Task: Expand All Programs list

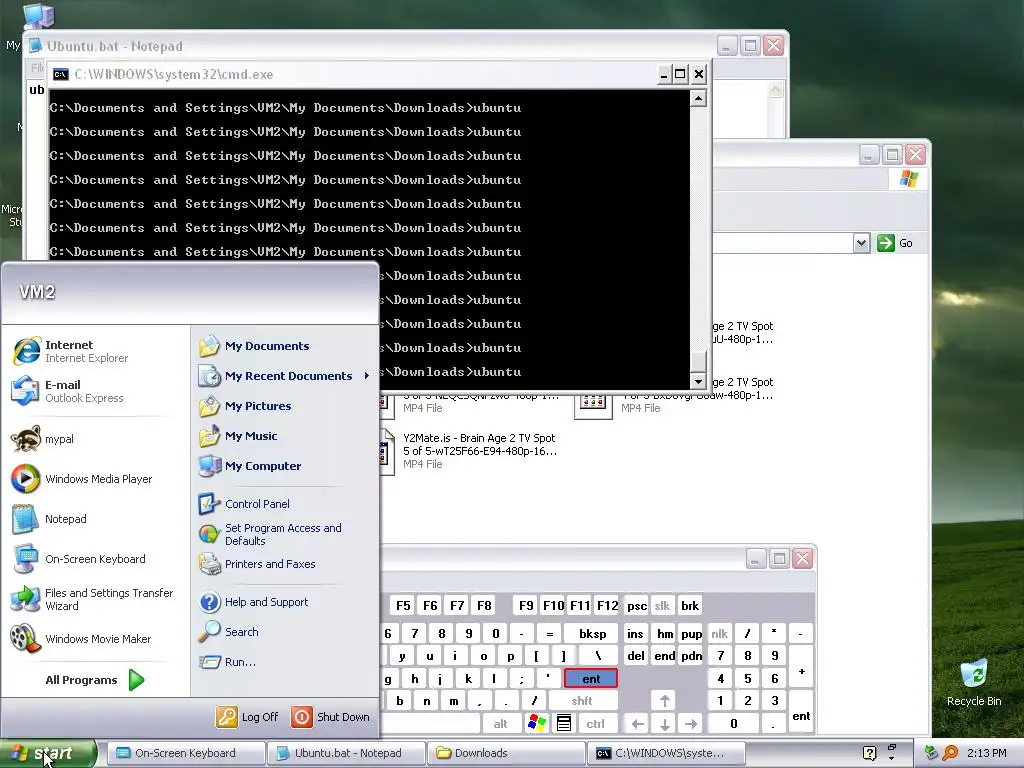Action: click(95, 680)
